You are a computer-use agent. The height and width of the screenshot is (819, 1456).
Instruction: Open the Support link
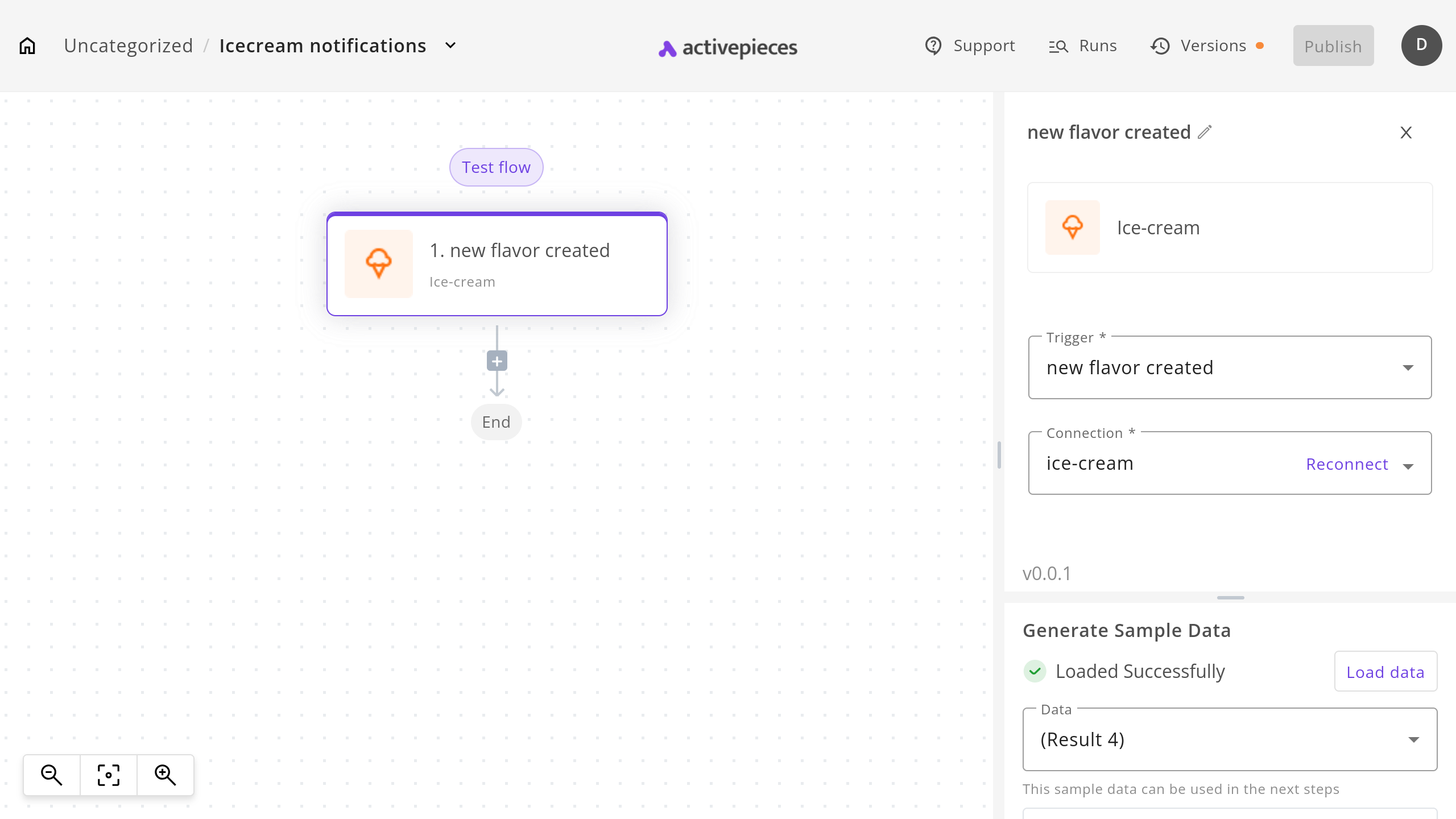tap(970, 45)
